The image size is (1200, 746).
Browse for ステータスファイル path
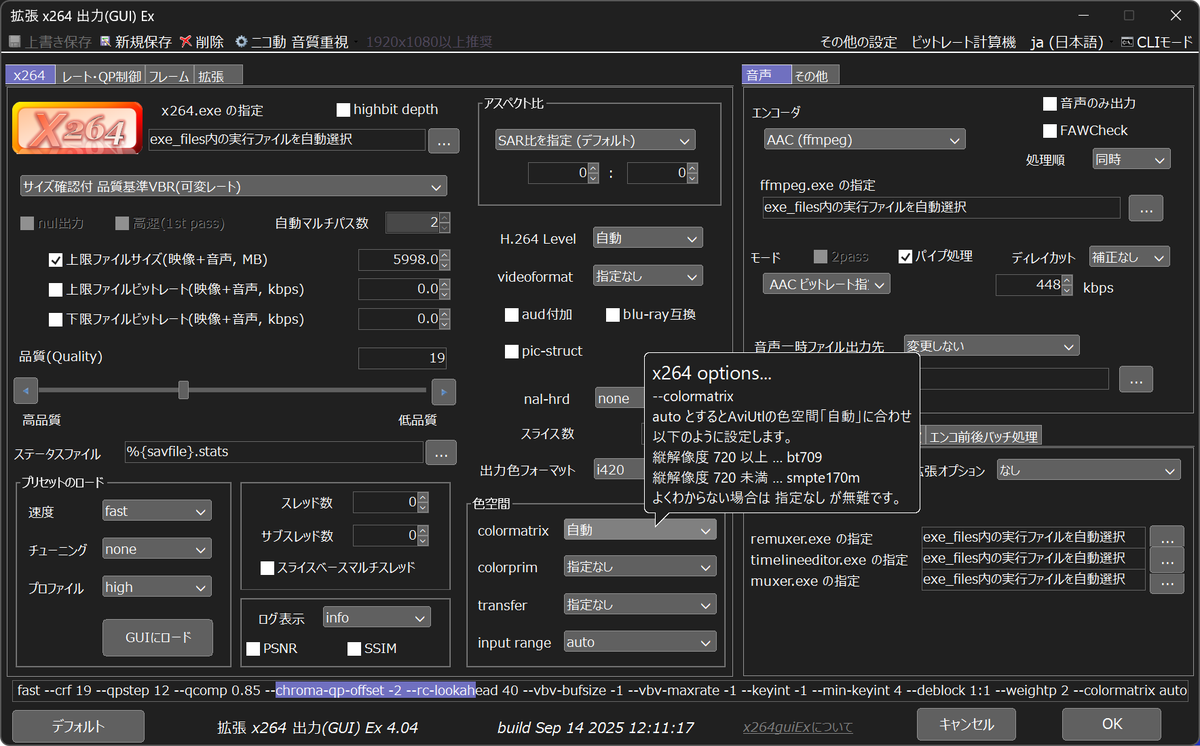(x=441, y=453)
